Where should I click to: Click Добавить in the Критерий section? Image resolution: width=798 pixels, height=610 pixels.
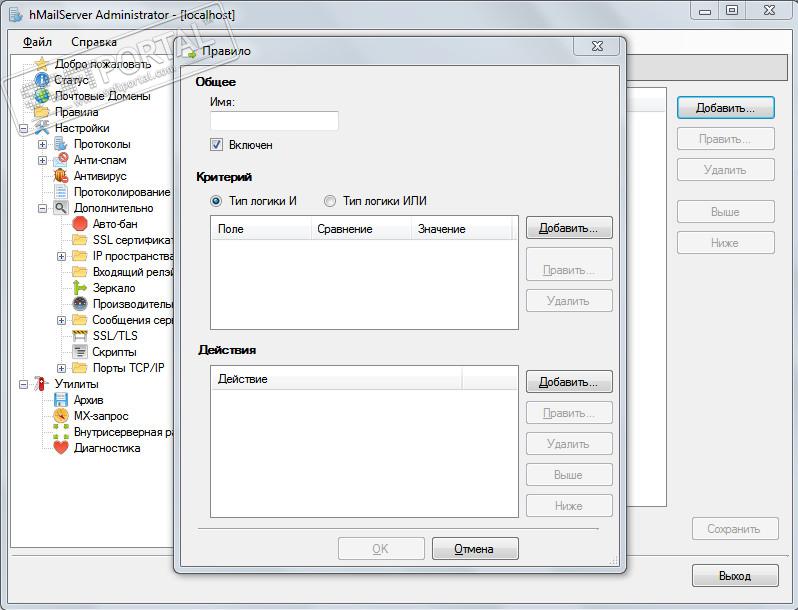[x=569, y=228]
